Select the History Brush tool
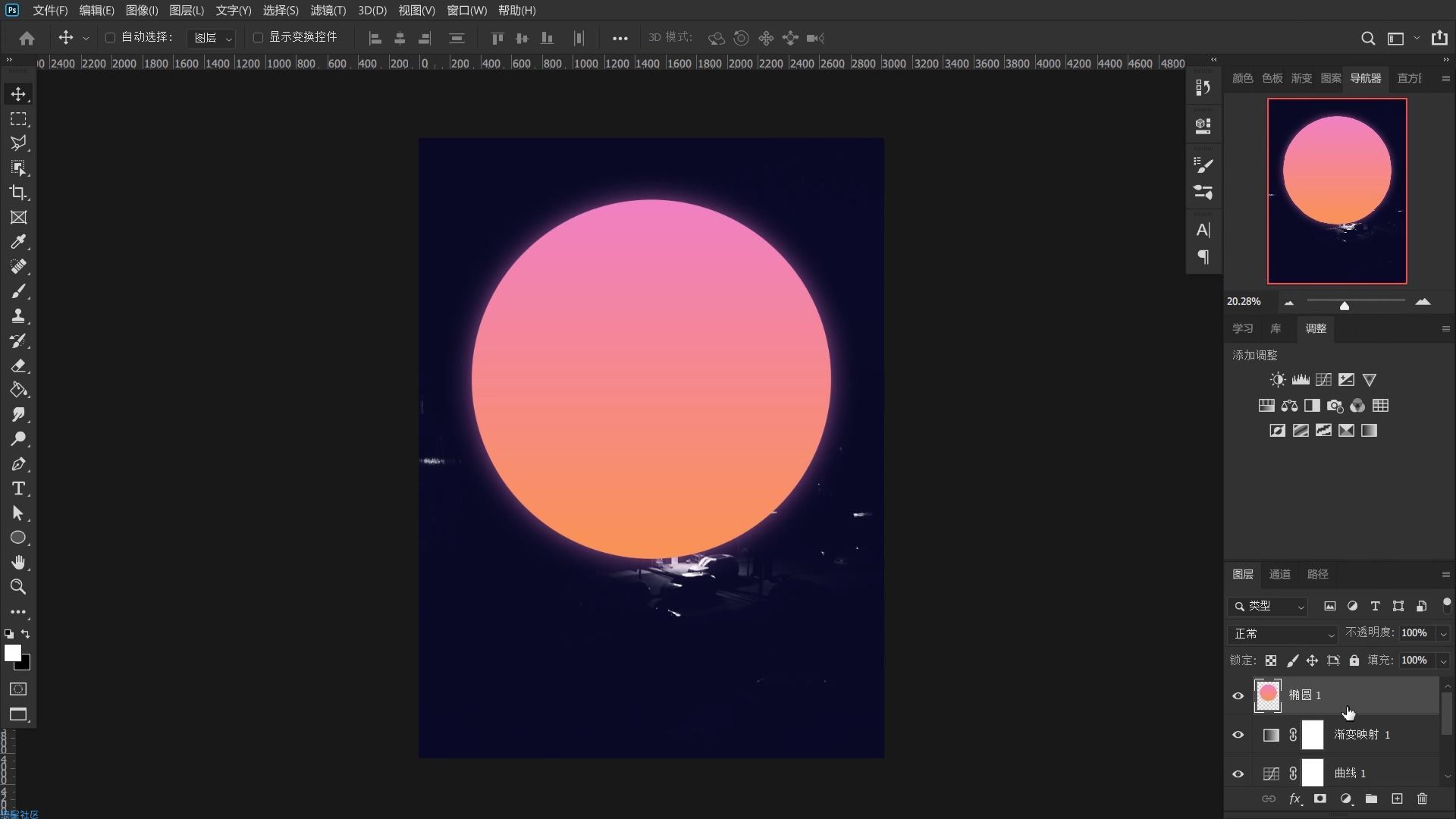1456x819 pixels. (x=18, y=340)
